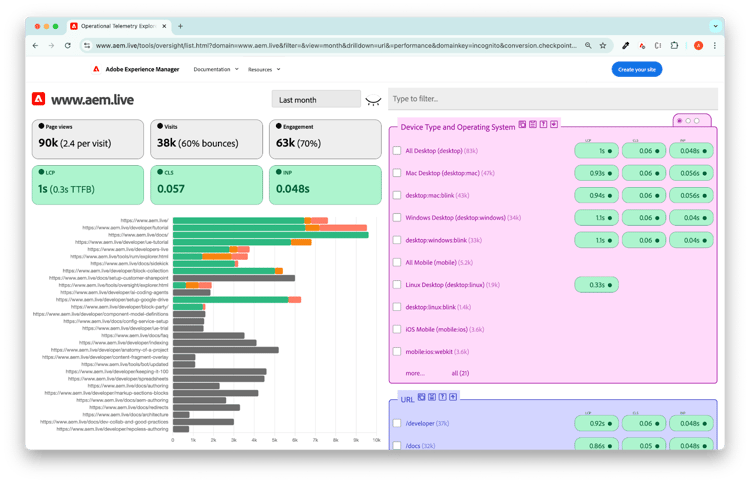Click the last arrow icon in Device Type heading

pyautogui.click(x=554, y=125)
